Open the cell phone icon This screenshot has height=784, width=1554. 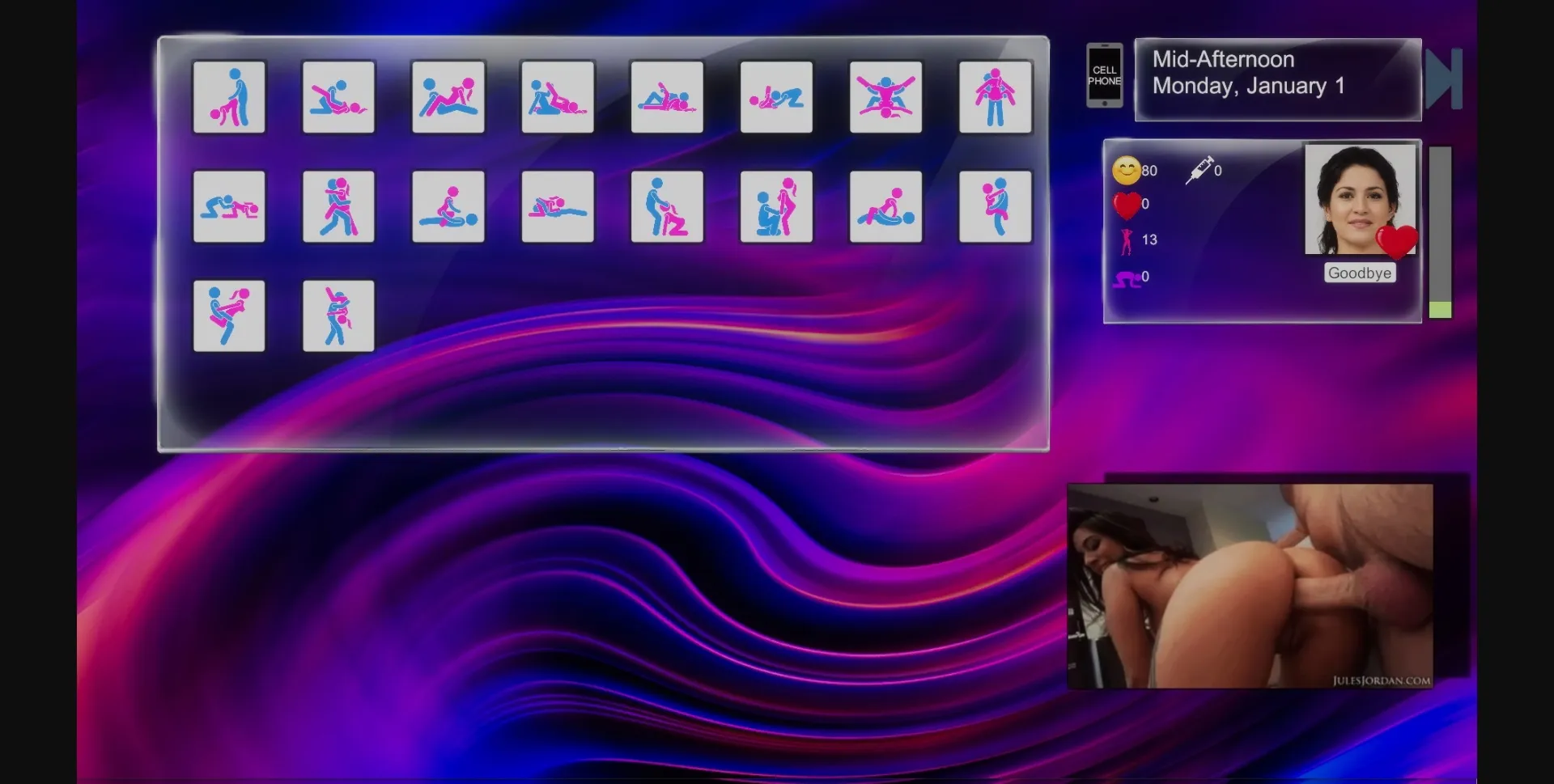(1104, 75)
